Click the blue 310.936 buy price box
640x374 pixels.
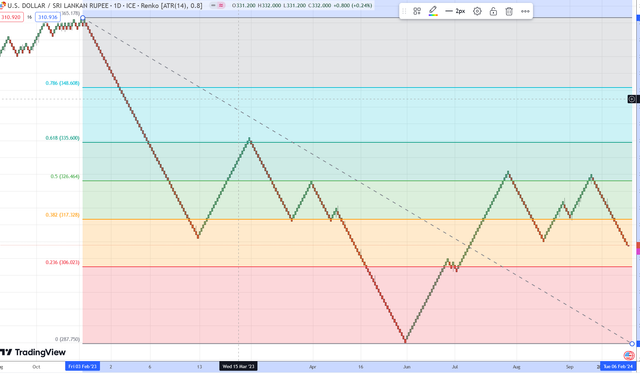[x=48, y=17]
